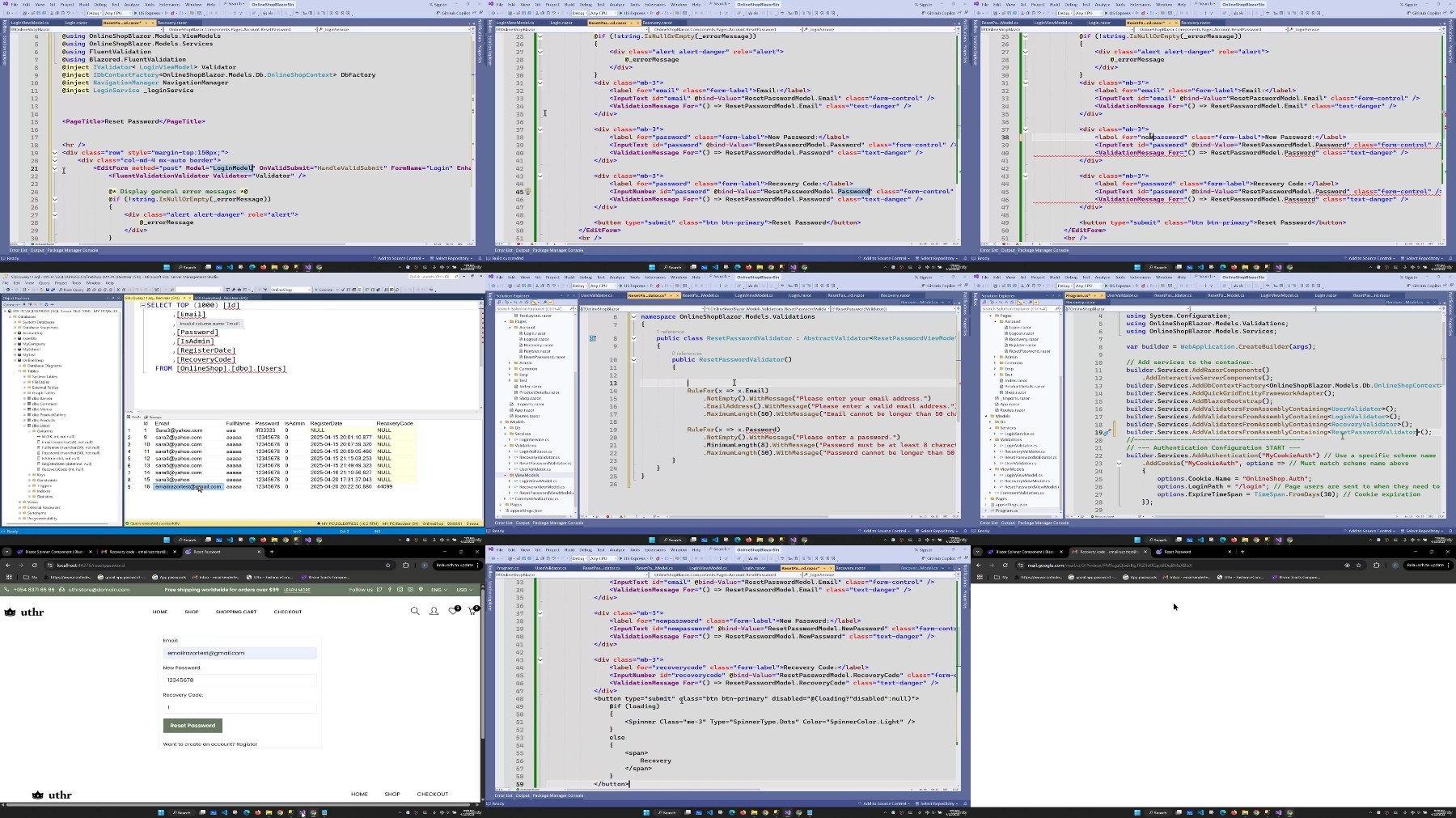The height and width of the screenshot is (818, 1456).
Task: Collapse the ResetPasswordValidator class outlining chevron
Action: (x=633, y=337)
